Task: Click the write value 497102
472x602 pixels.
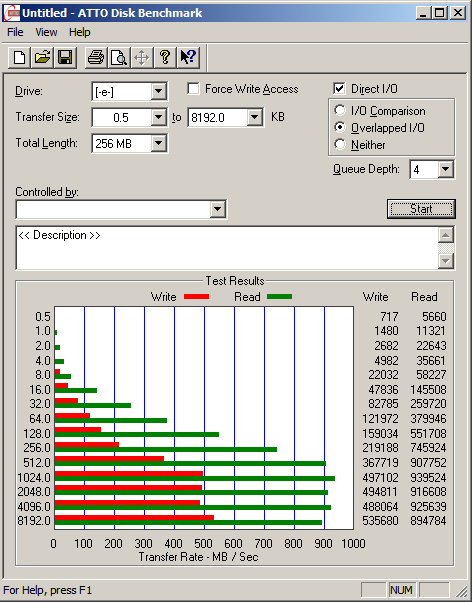Action: pos(380,478)
